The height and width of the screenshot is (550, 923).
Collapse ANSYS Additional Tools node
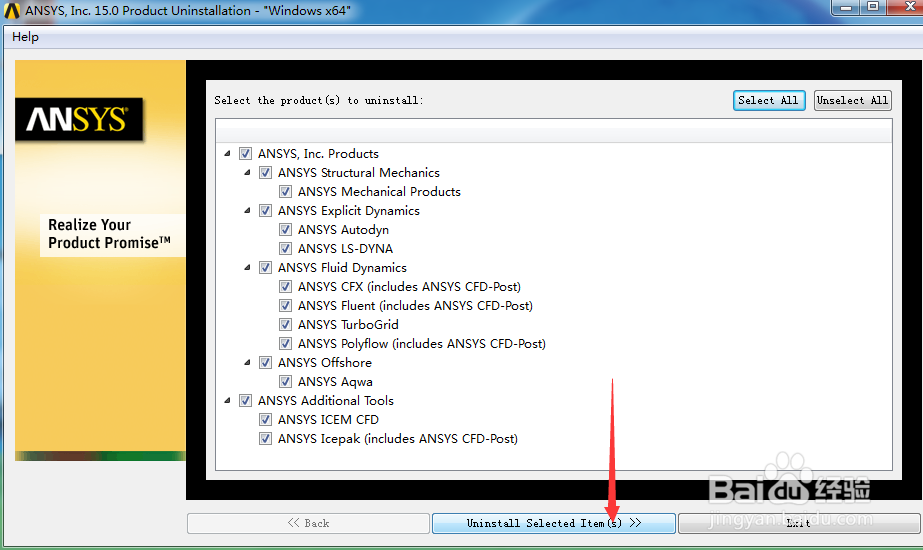pos(227,400)
